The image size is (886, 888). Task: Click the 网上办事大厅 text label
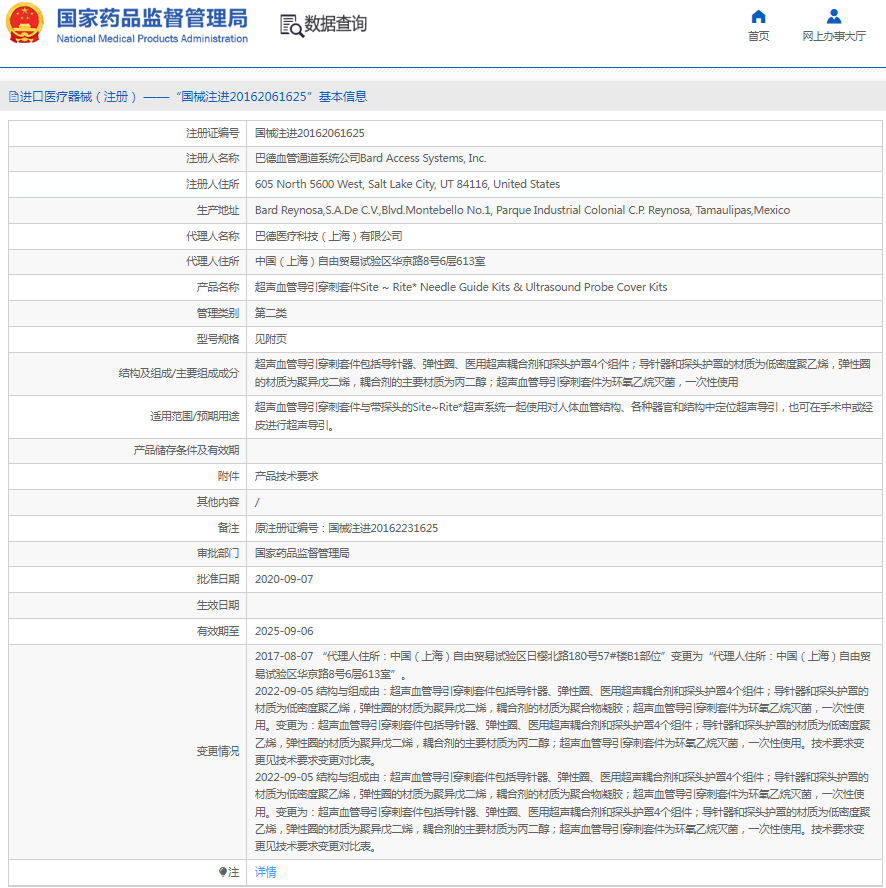pos(833,37)
